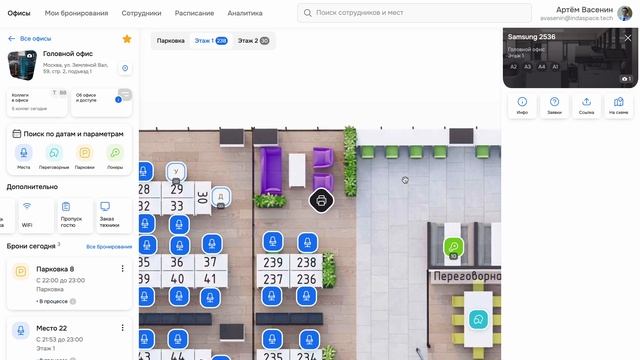Open the Расписание menu item
Screen dimensions: 640x360
click(194, 13)
